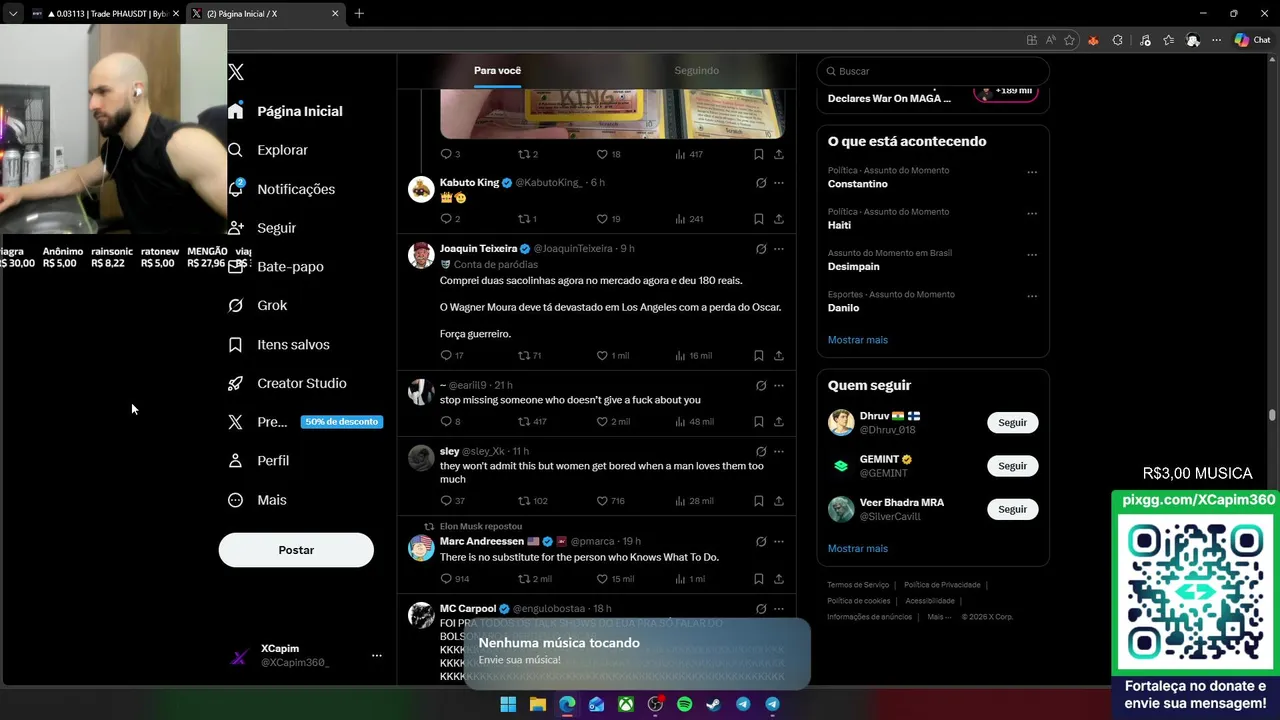Open the Desimpain trending topic
Image resolution: width=1280 pixels, height=720 pixels.
(853, 267)
